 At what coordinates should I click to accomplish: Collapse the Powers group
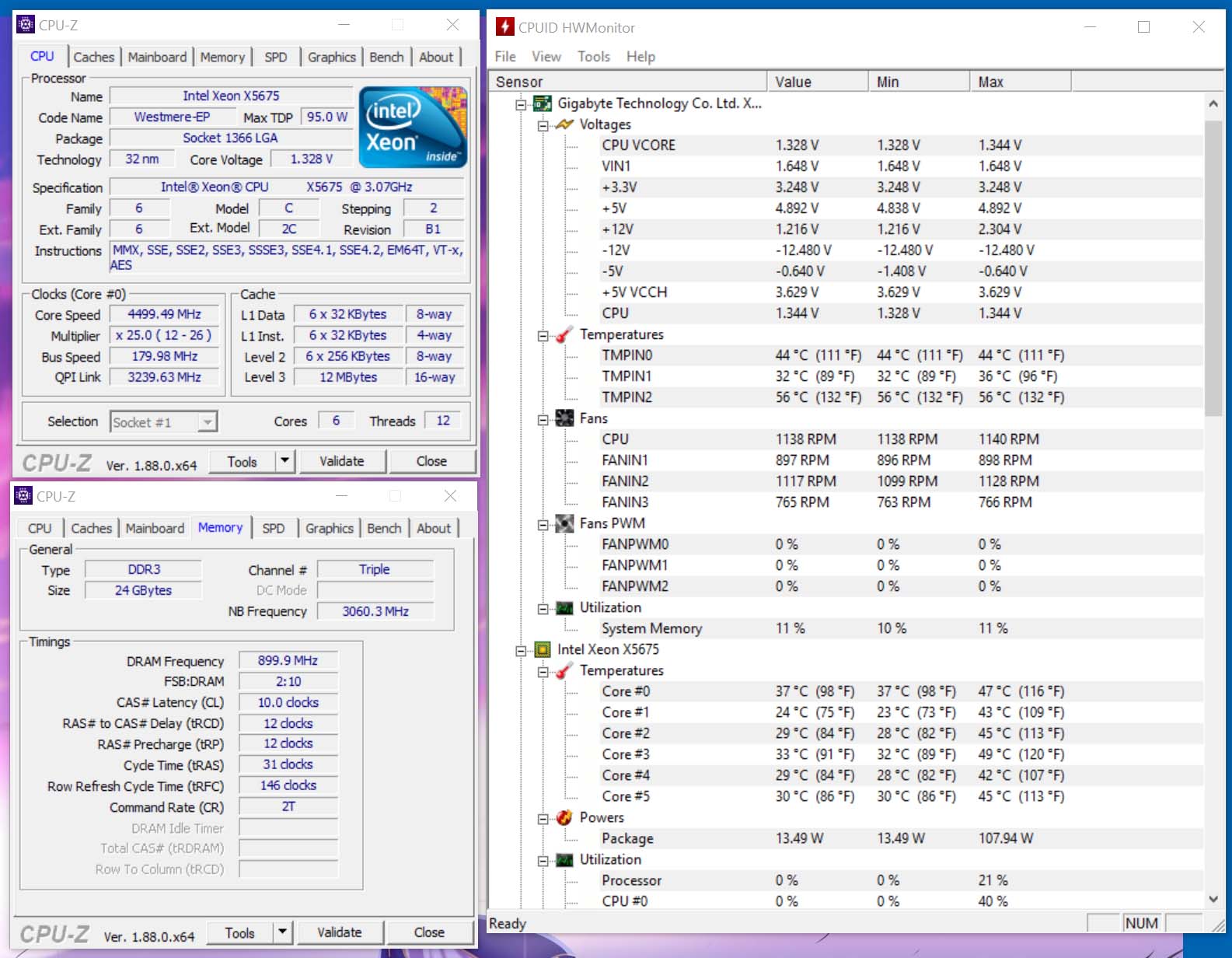(543, 818)
